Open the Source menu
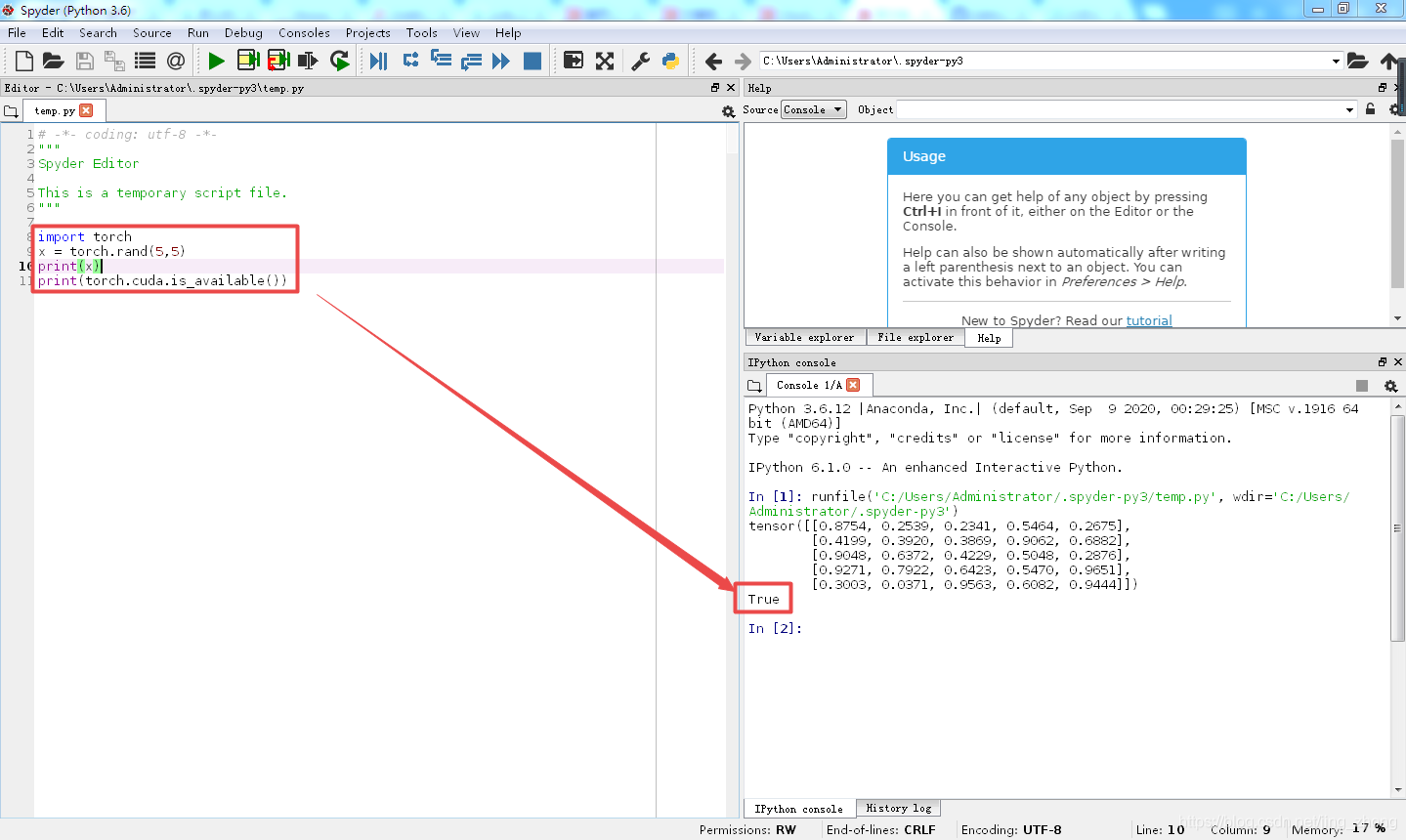Viewport: 1406px width, 840px height. pos(151,32)
